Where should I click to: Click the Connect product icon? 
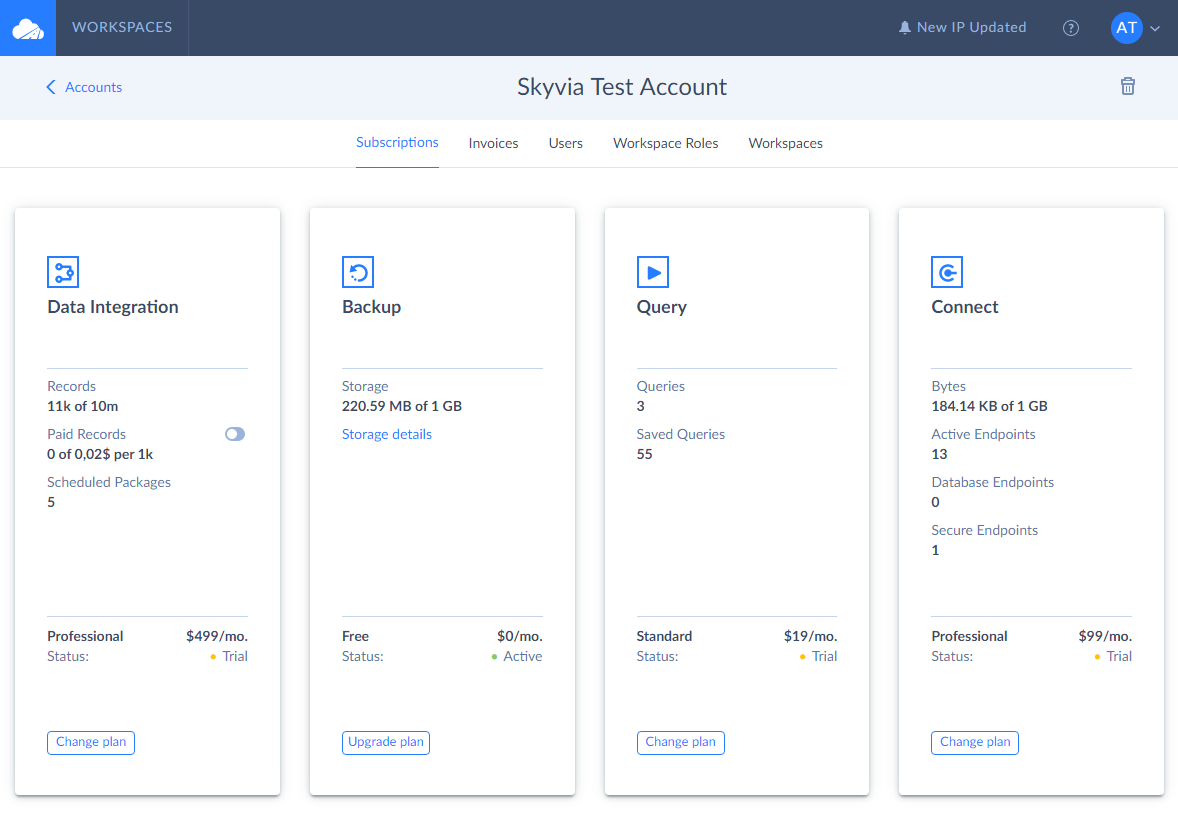point(947,272)
